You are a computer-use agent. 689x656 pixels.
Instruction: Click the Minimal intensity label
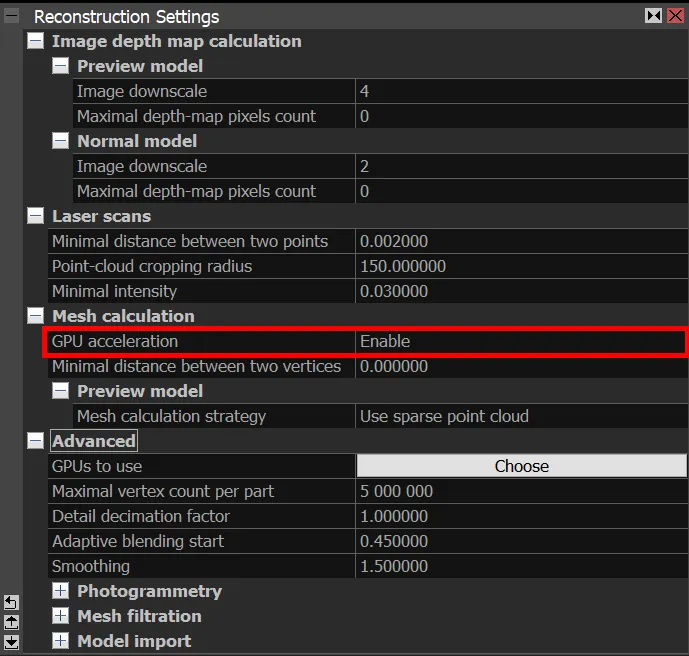tap(114, 292)
